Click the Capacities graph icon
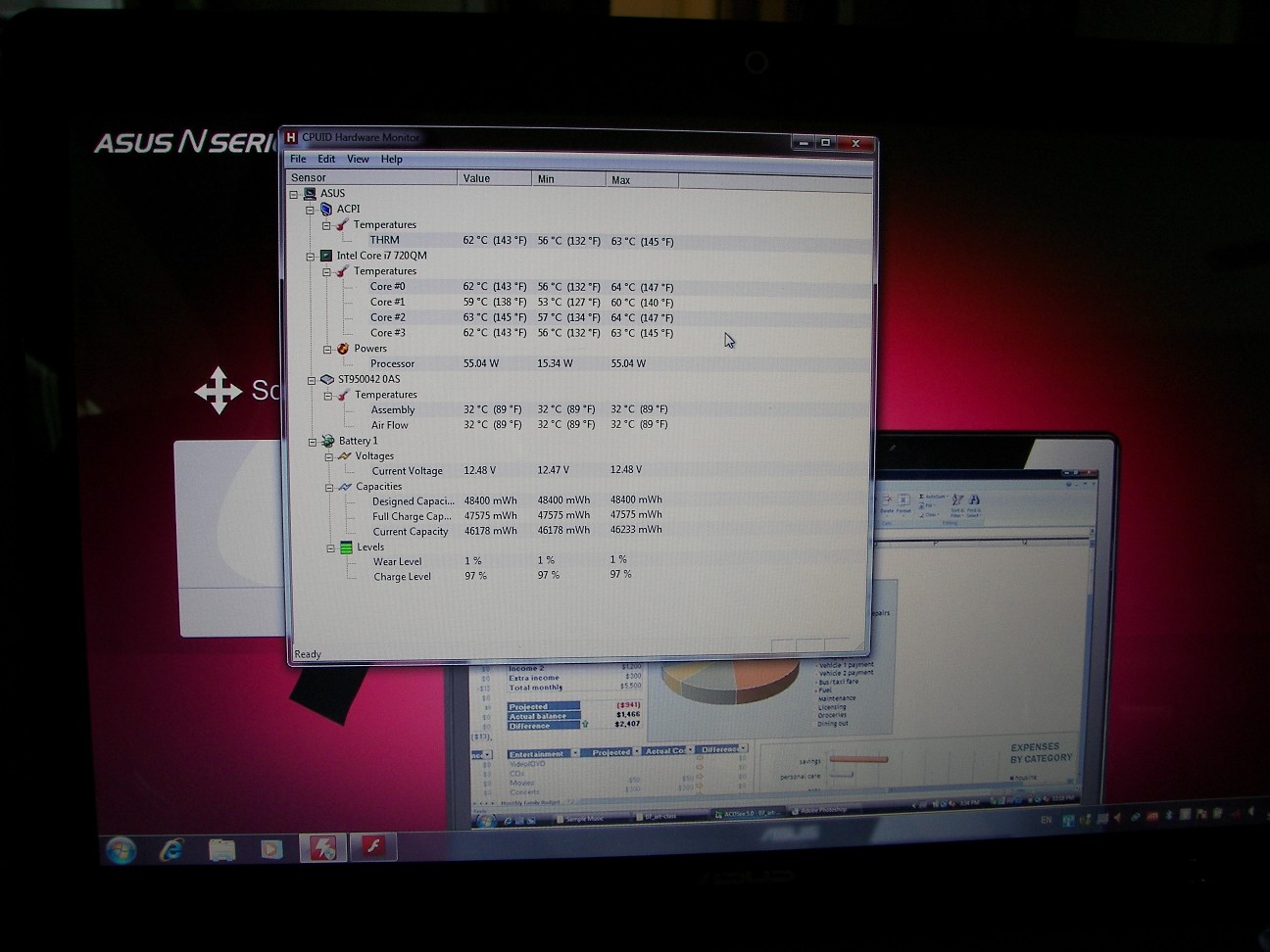1270x952 pixels. coord(345,487)
